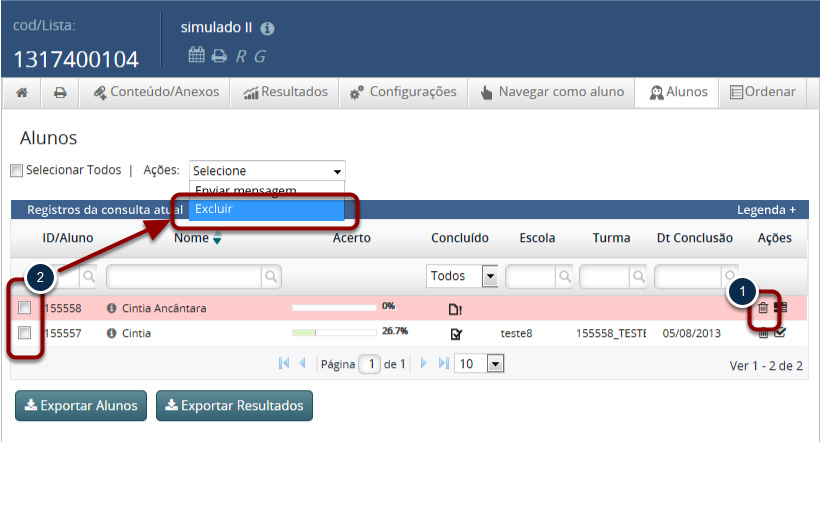Viewport: 820px width, 506px height.
Task: Click the Concluído column header
Action: (460, 238)
